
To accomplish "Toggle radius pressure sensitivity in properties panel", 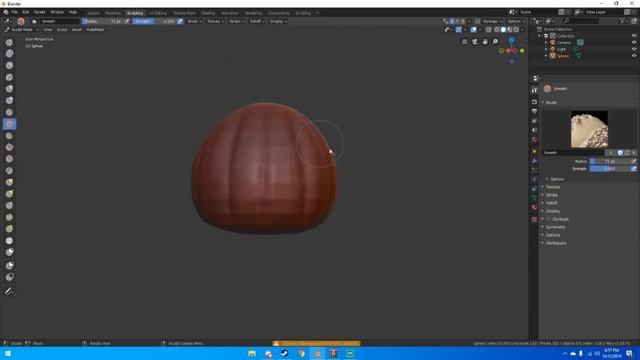I will coord(634,162).
